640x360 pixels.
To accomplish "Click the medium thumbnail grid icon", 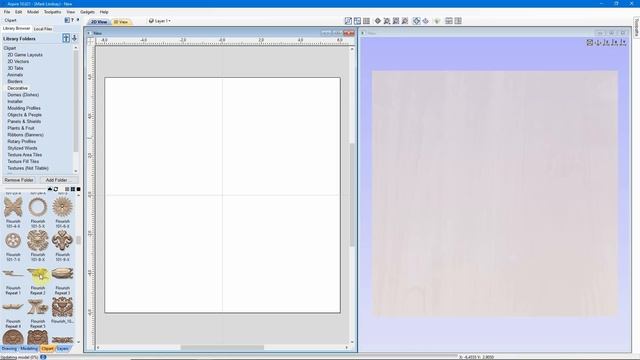I will point(73,189).
